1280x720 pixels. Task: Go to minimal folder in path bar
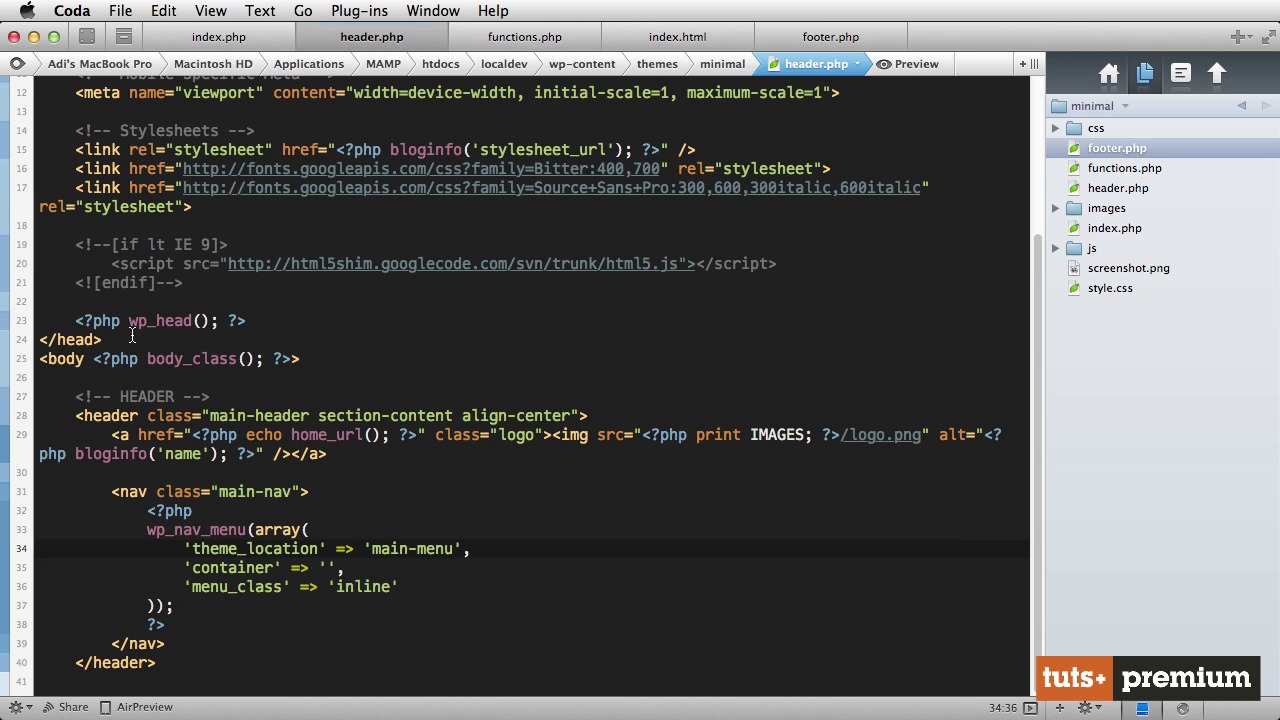pyautogui.click(x=722, y=64)
